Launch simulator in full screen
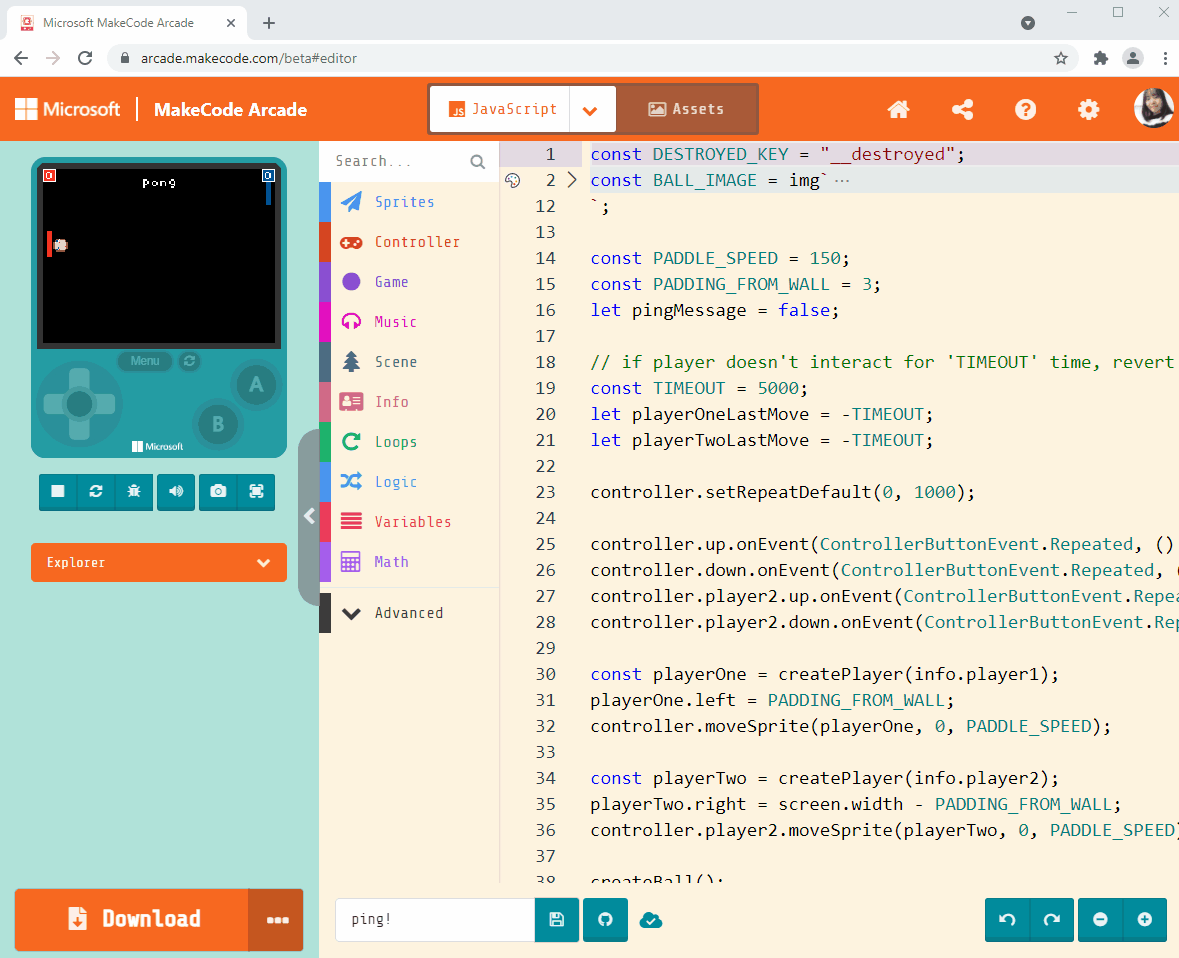Image resolution: width=1179 pixels, height=958 pixels. pos(256,492)
